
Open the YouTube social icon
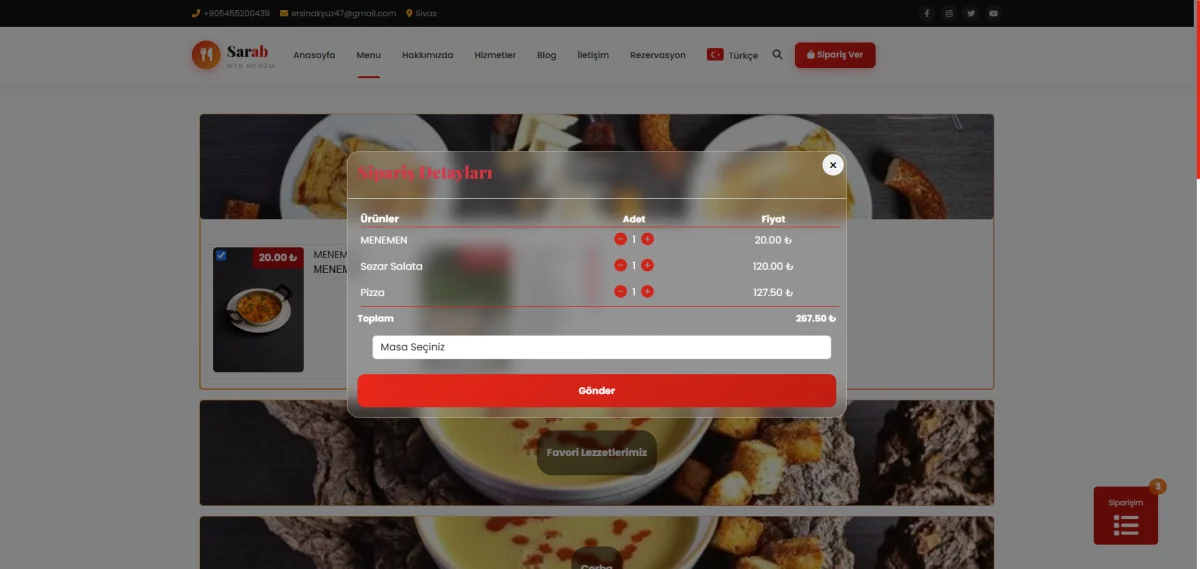click(994, 13)
